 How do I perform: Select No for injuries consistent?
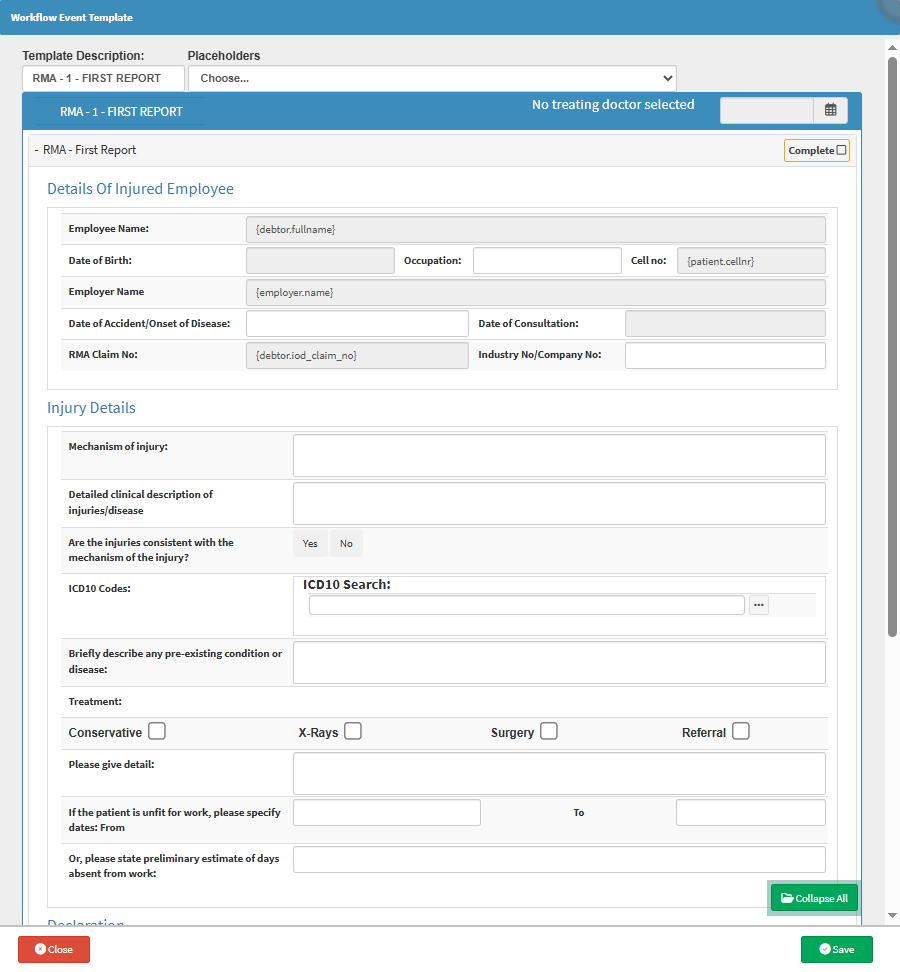tap(346, 544)
